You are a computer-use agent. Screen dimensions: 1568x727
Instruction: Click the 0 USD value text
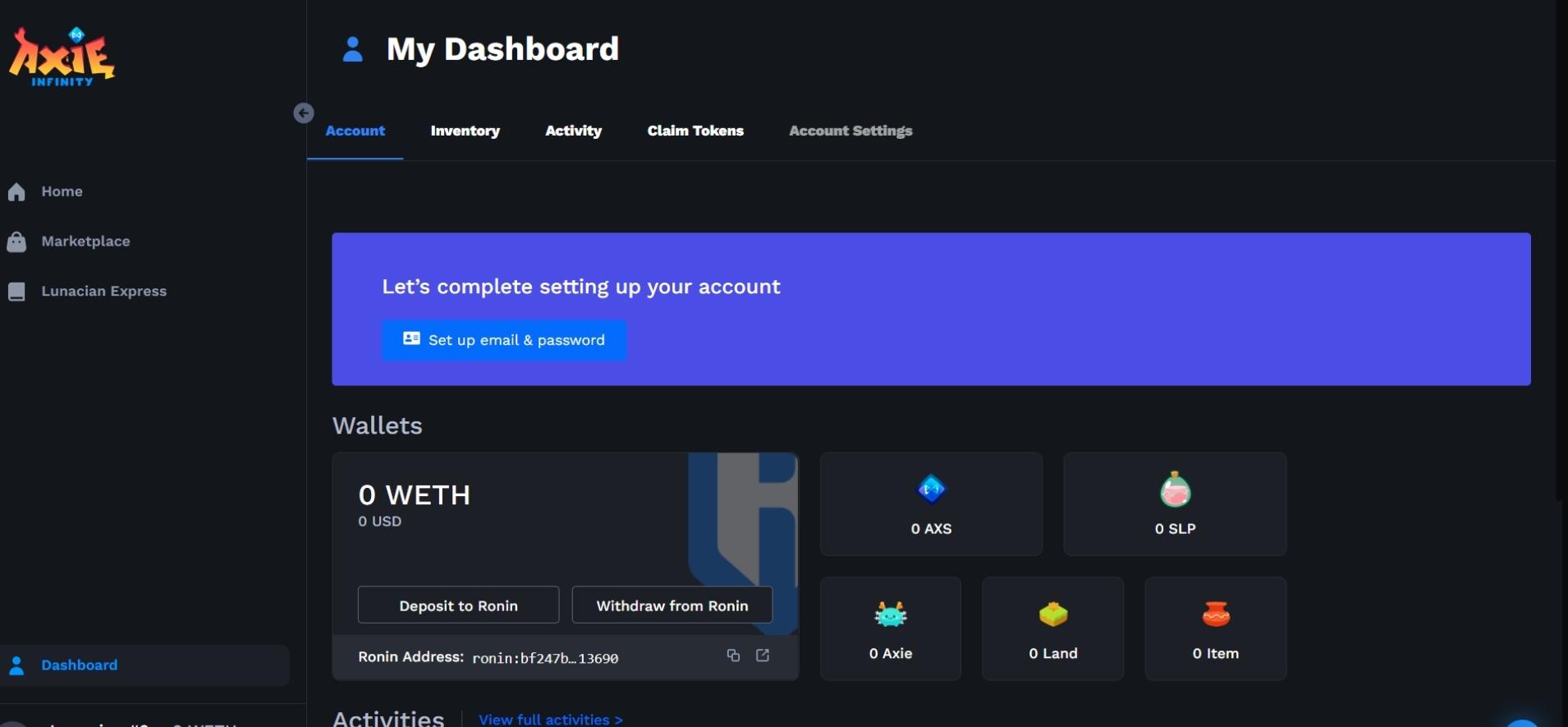[x=379, y=522]
